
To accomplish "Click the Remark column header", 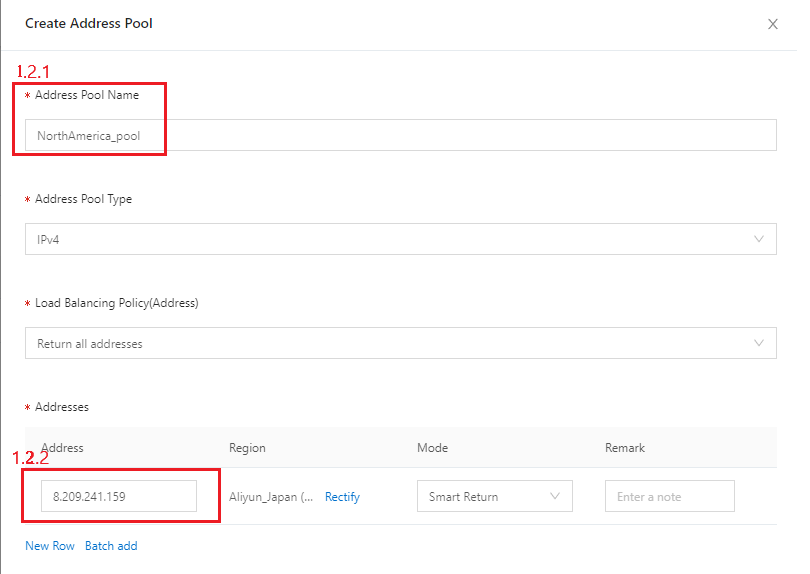I will point(625,448).
